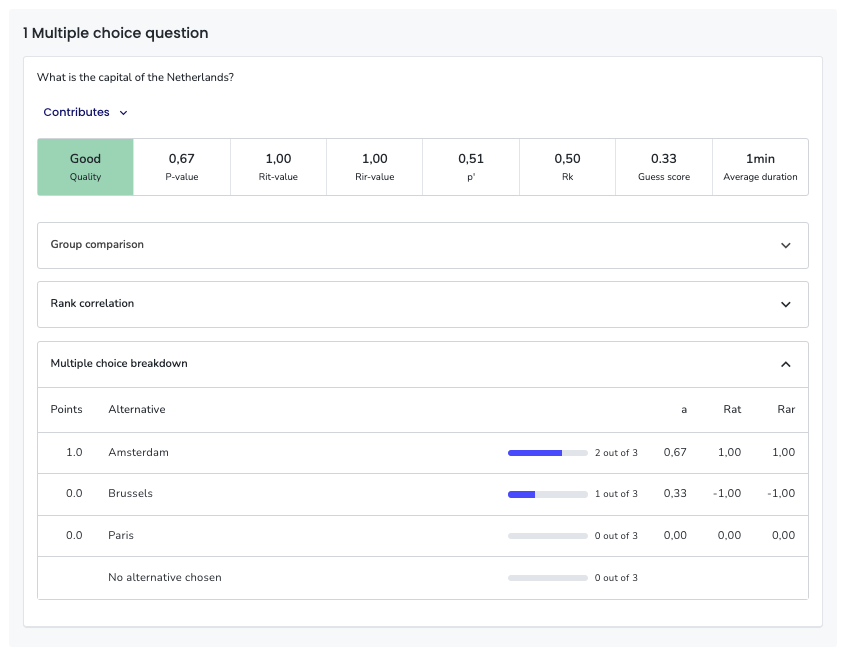Click the Rit-value stat tile
This screenshot has width=843, height=655.
[x=278, y=167]
